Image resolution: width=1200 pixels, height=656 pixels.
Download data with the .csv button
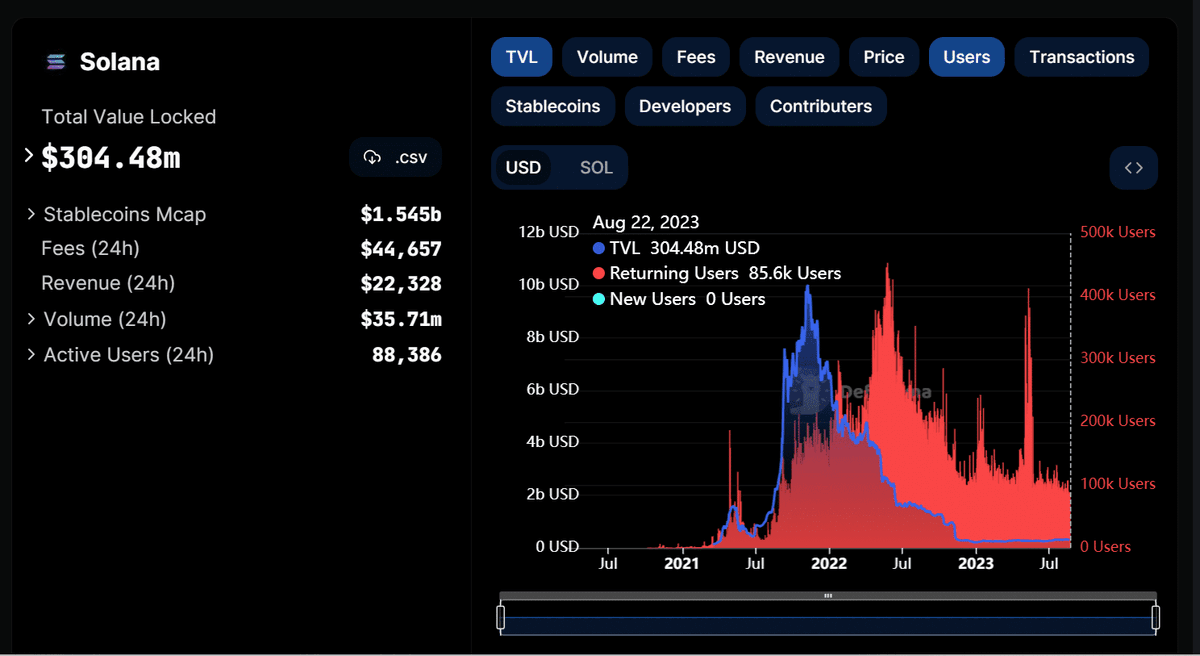click(396, 158)
